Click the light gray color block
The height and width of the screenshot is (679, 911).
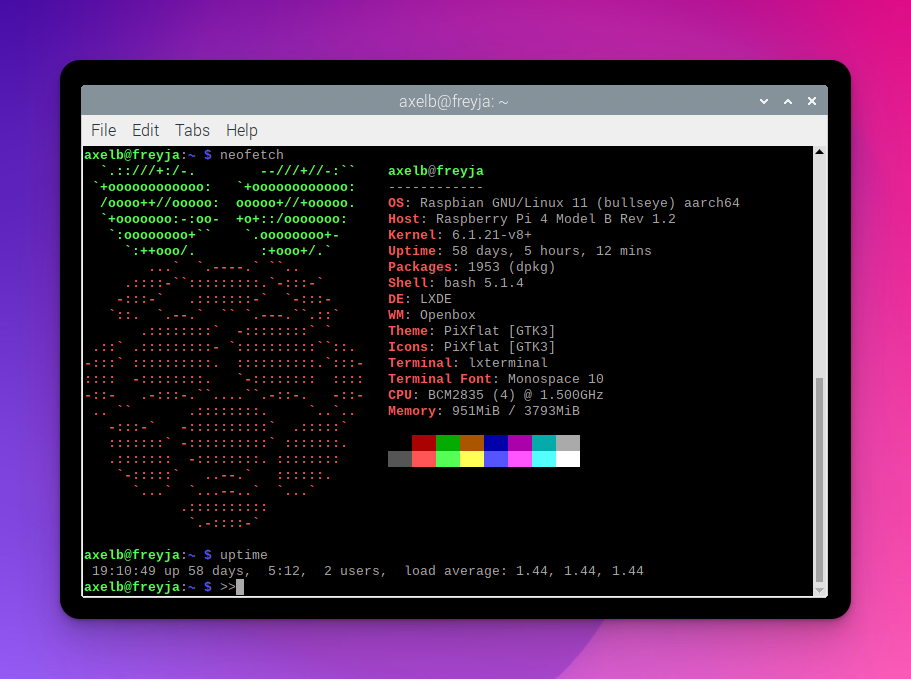[568, 443]
